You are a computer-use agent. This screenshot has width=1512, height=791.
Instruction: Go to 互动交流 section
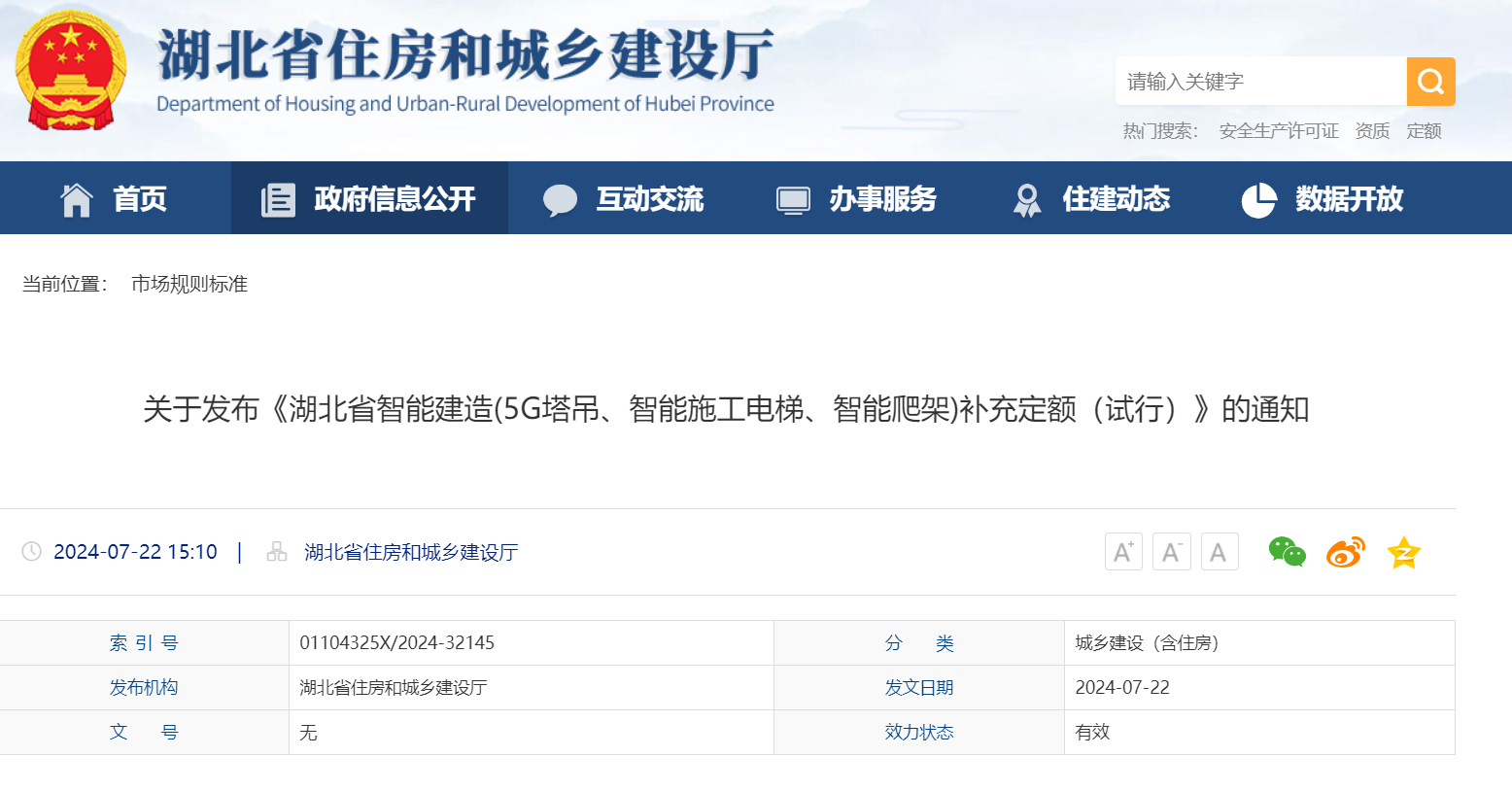coord(624,199)
